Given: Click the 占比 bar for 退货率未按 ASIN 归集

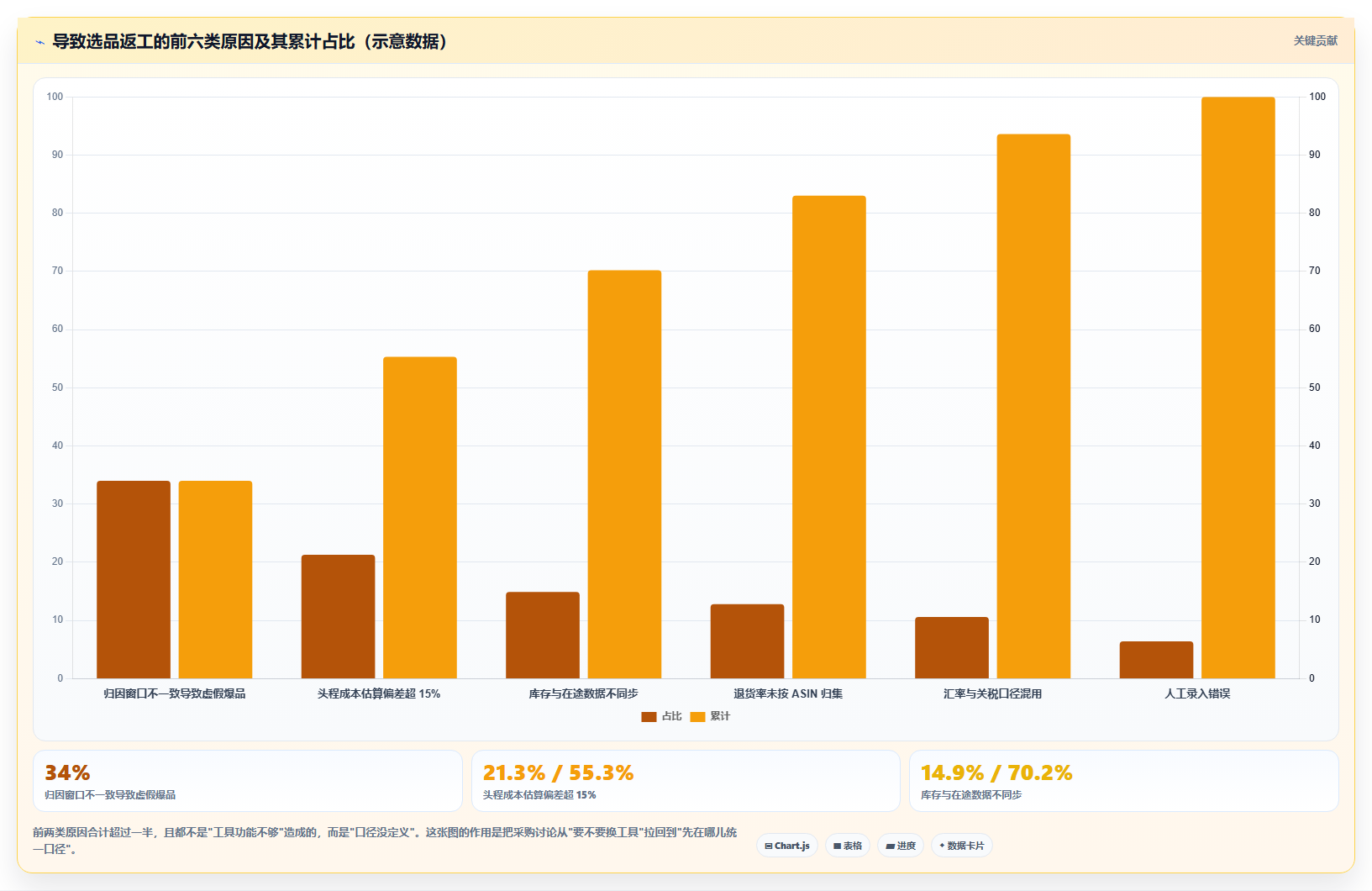Looking at the screenshot, I should [x=747, y=641].
